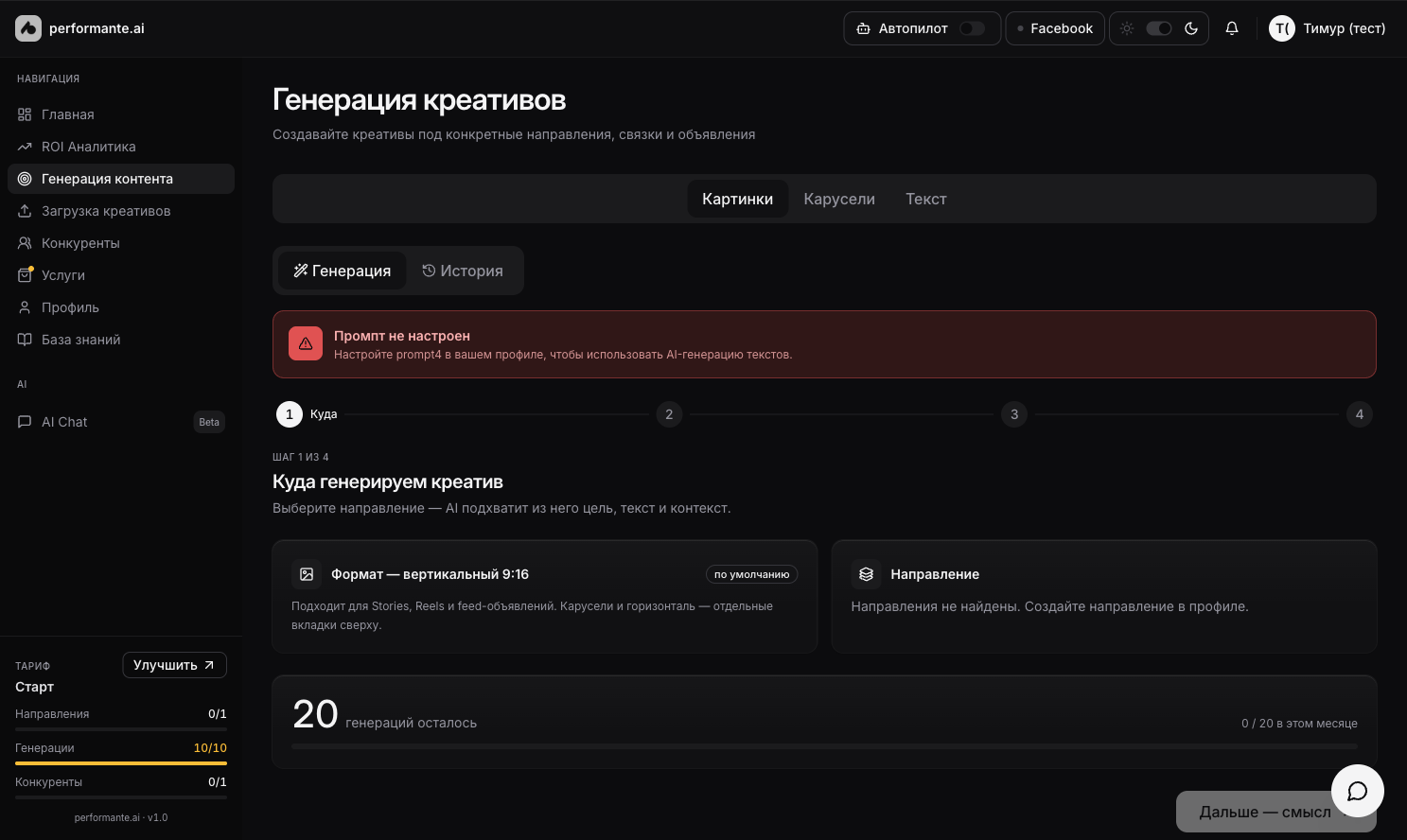Viewport: 1407px width, 840px height.
Task: Click the Промпт не настроен heading
Action: 402,336
